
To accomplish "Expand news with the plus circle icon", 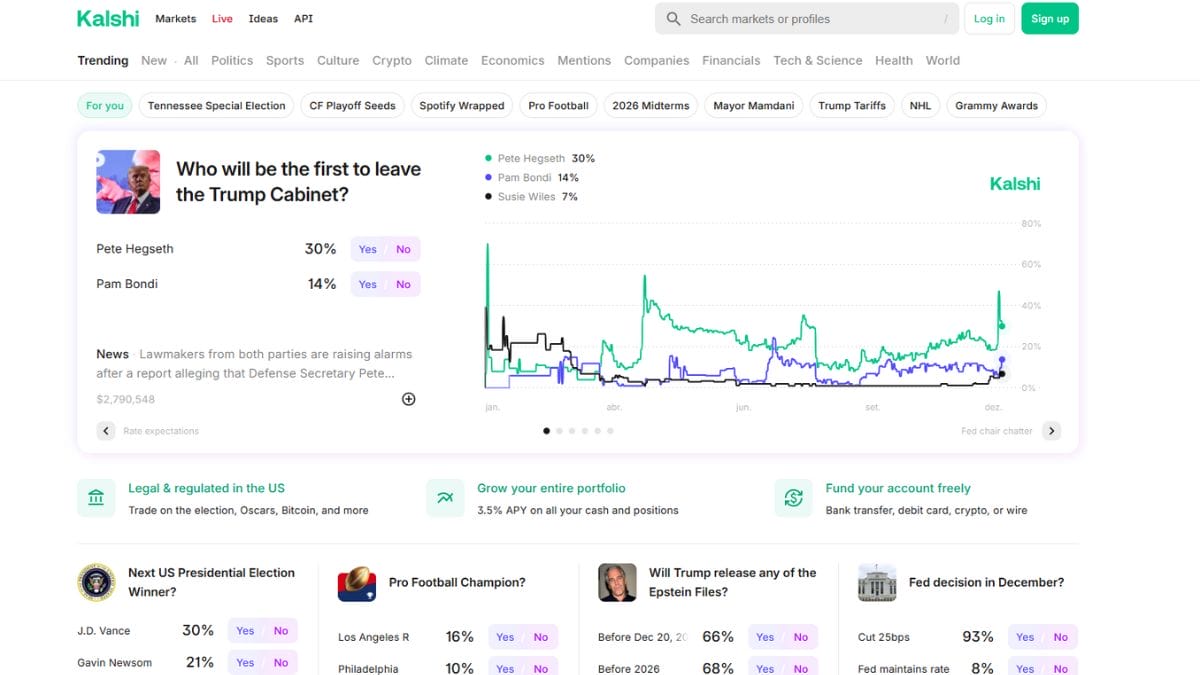I will pos(408,399).
